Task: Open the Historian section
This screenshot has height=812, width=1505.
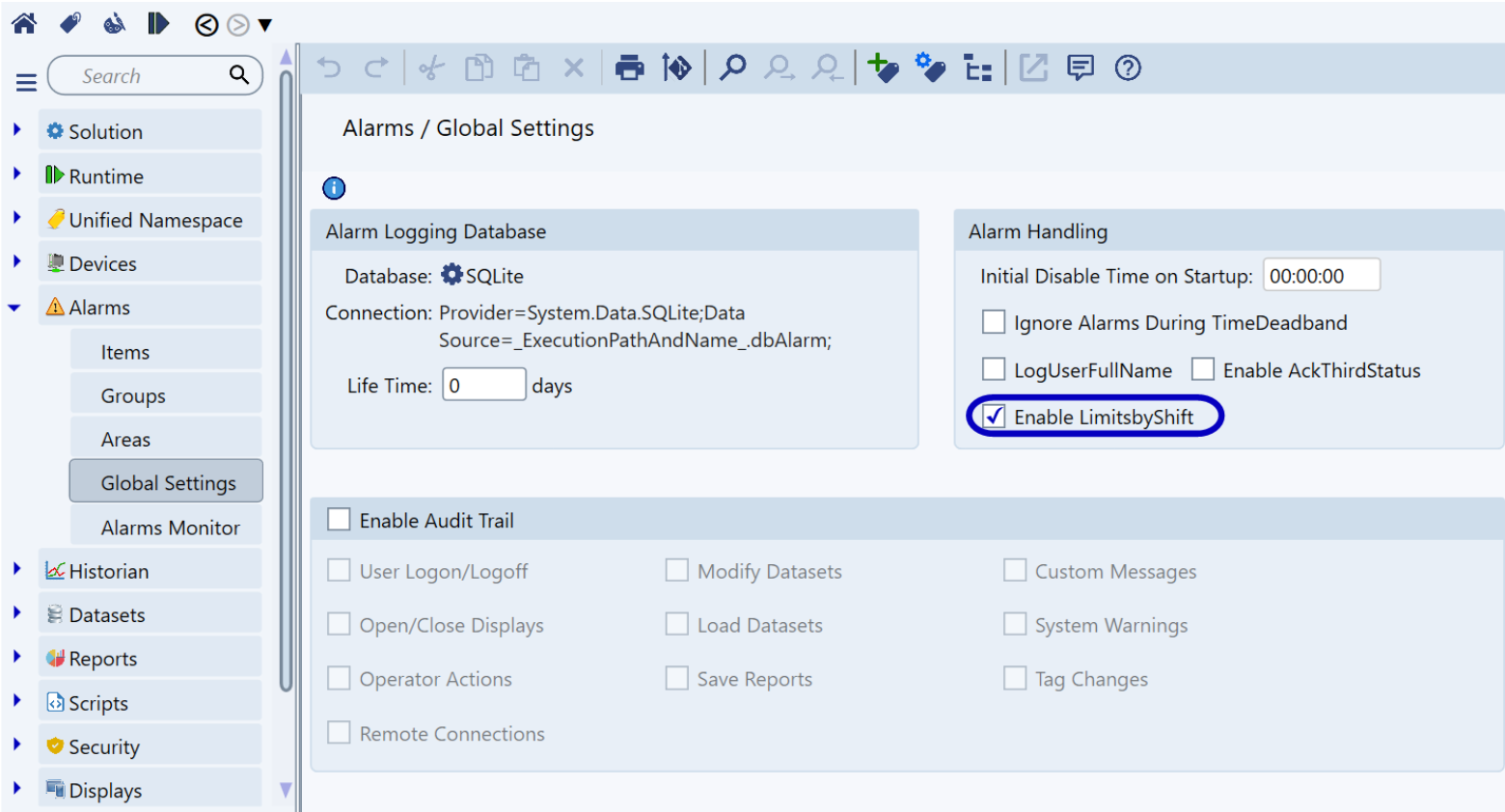Action: [150, 571]
